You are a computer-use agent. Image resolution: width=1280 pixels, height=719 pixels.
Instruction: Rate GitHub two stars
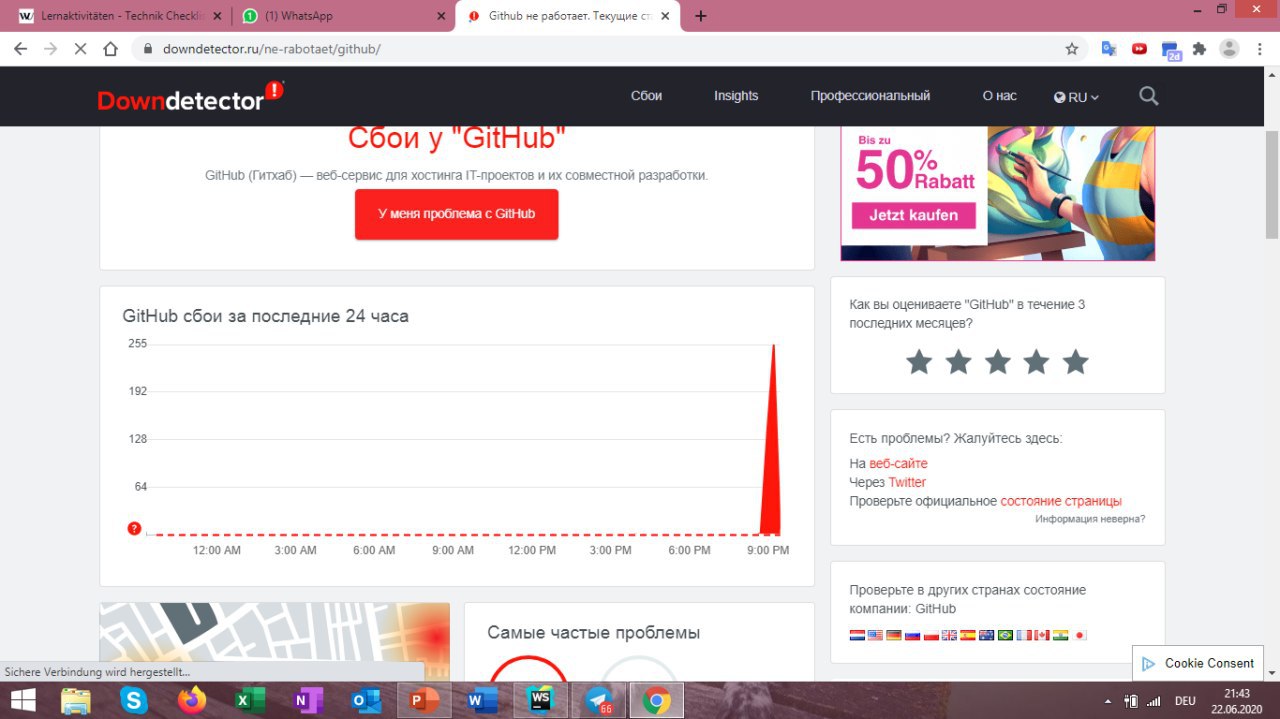pos(958,362)
